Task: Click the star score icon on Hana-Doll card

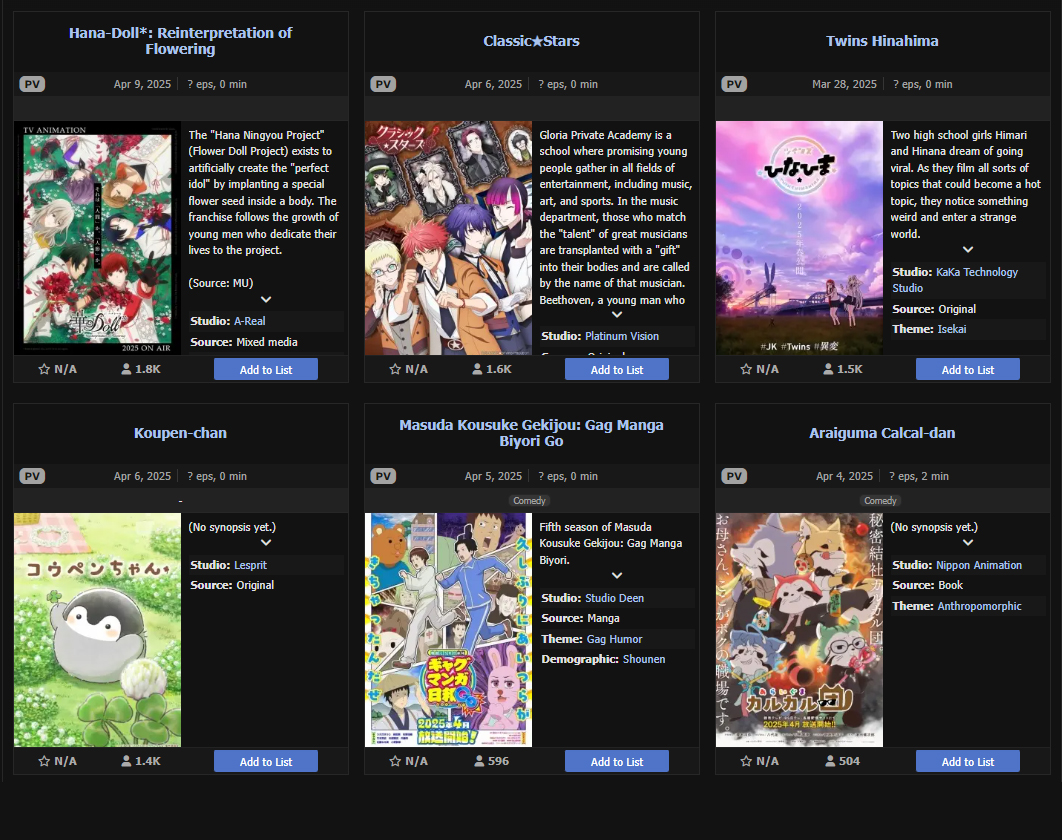Action: point(44,369)
